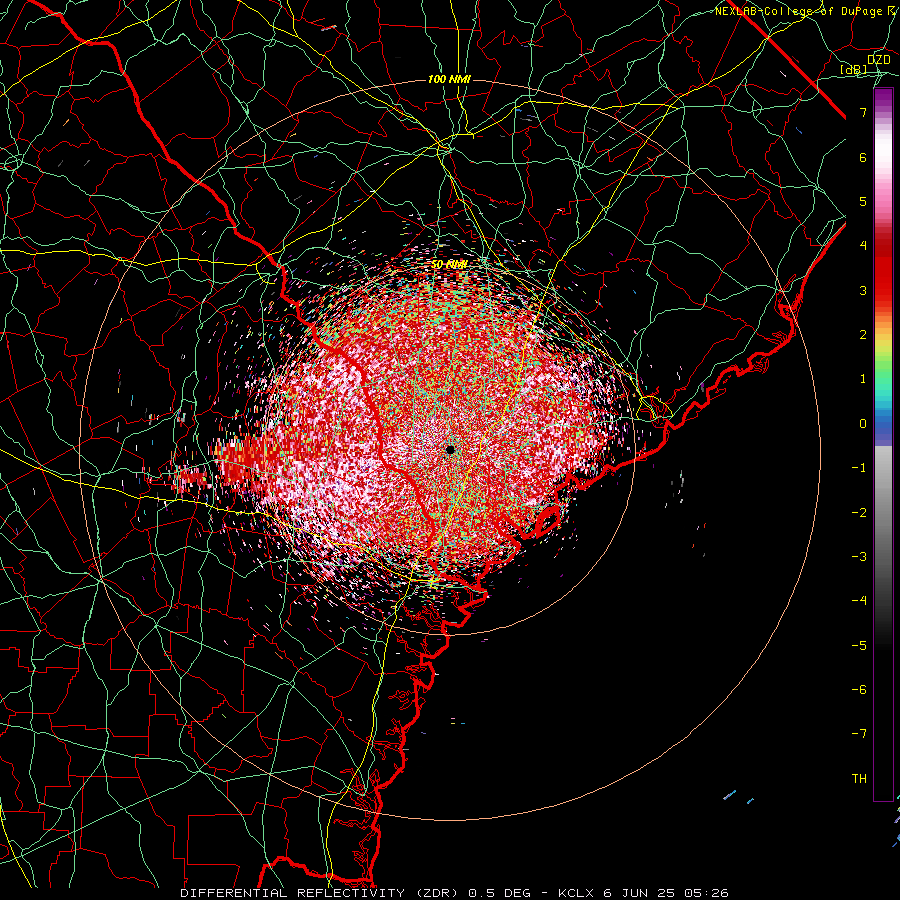The height and width of the screenshot is (900, 900).
Task: Click the 5 value on the dB scale
Action: (863, 201)
